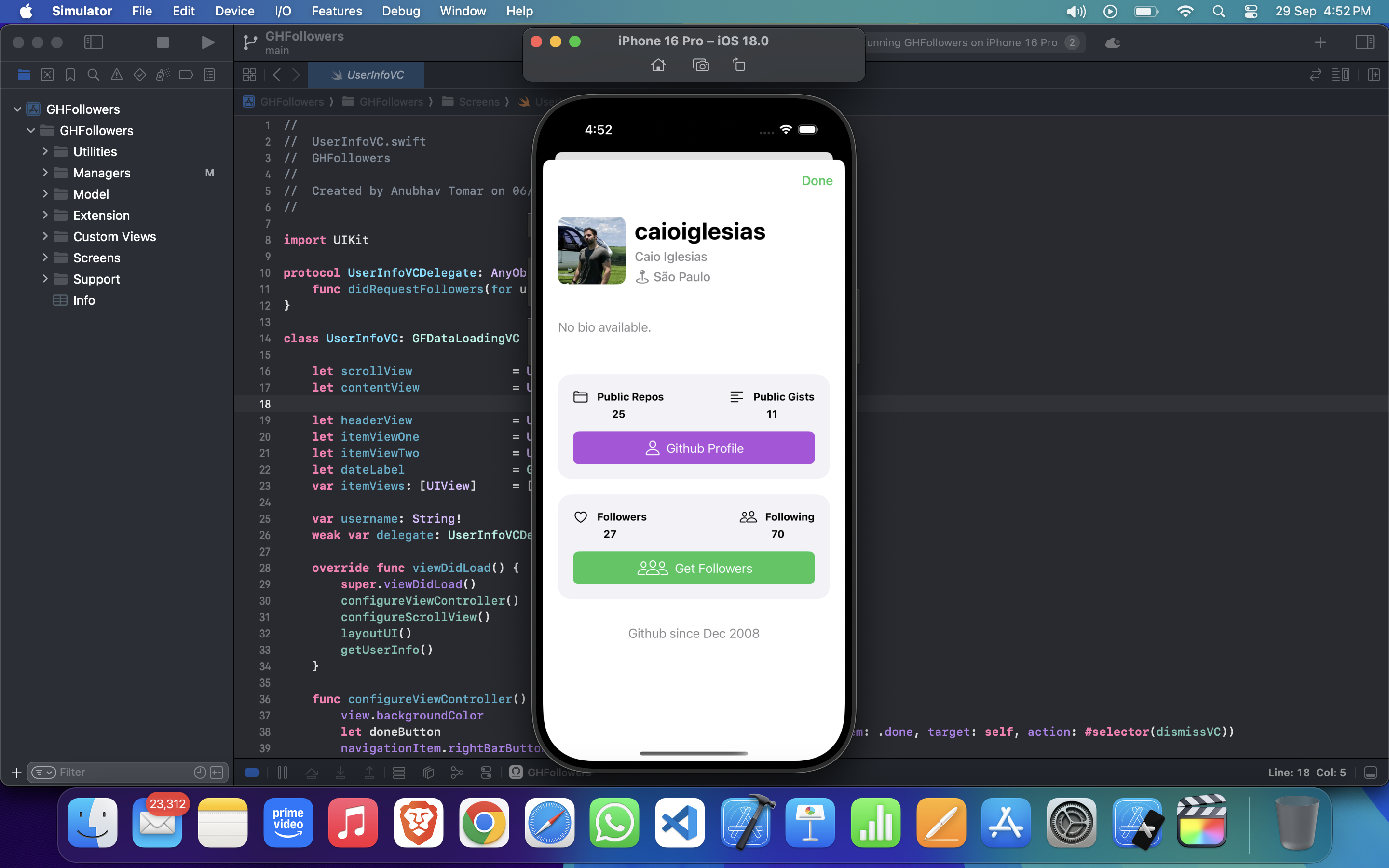
Task: Toggle the right inspector panel visibility
Action: click(1364, 42)
